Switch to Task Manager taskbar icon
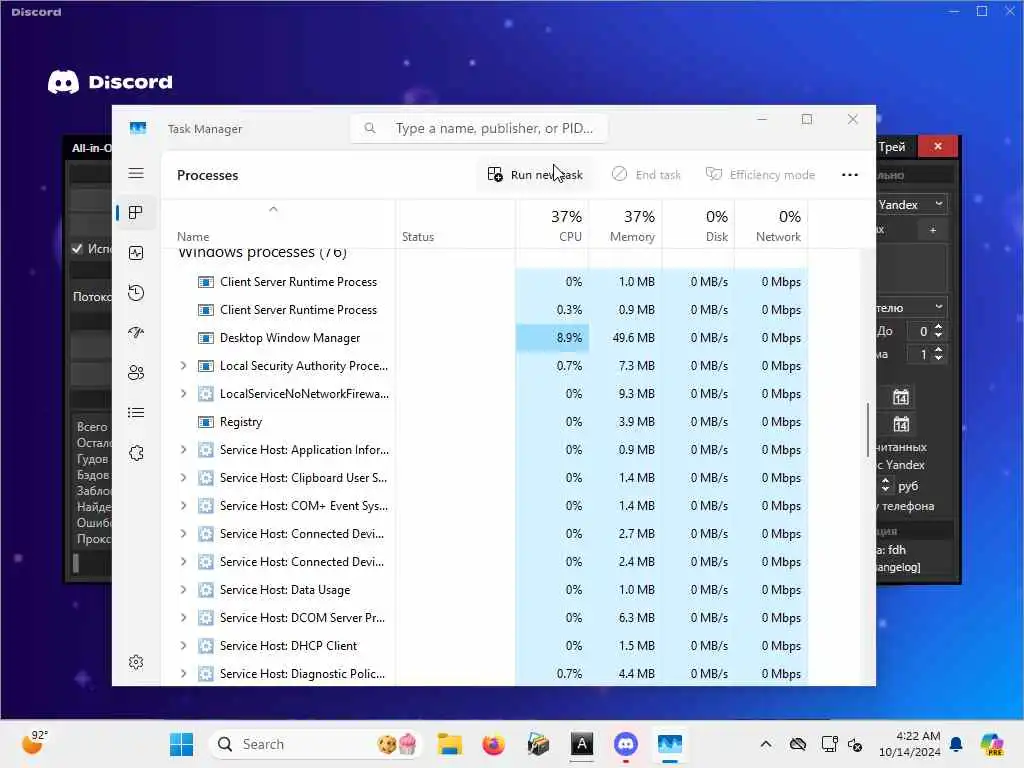 point(670,744)
